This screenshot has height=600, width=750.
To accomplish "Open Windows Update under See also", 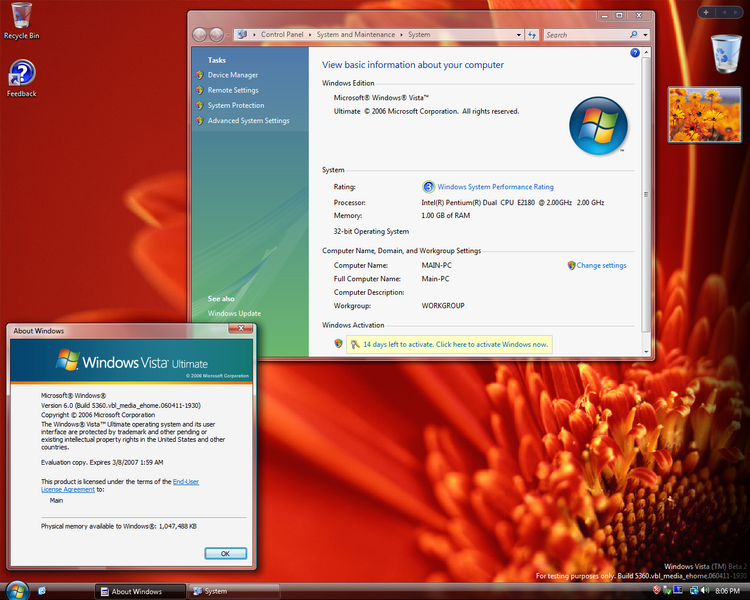I will [234, 313].
